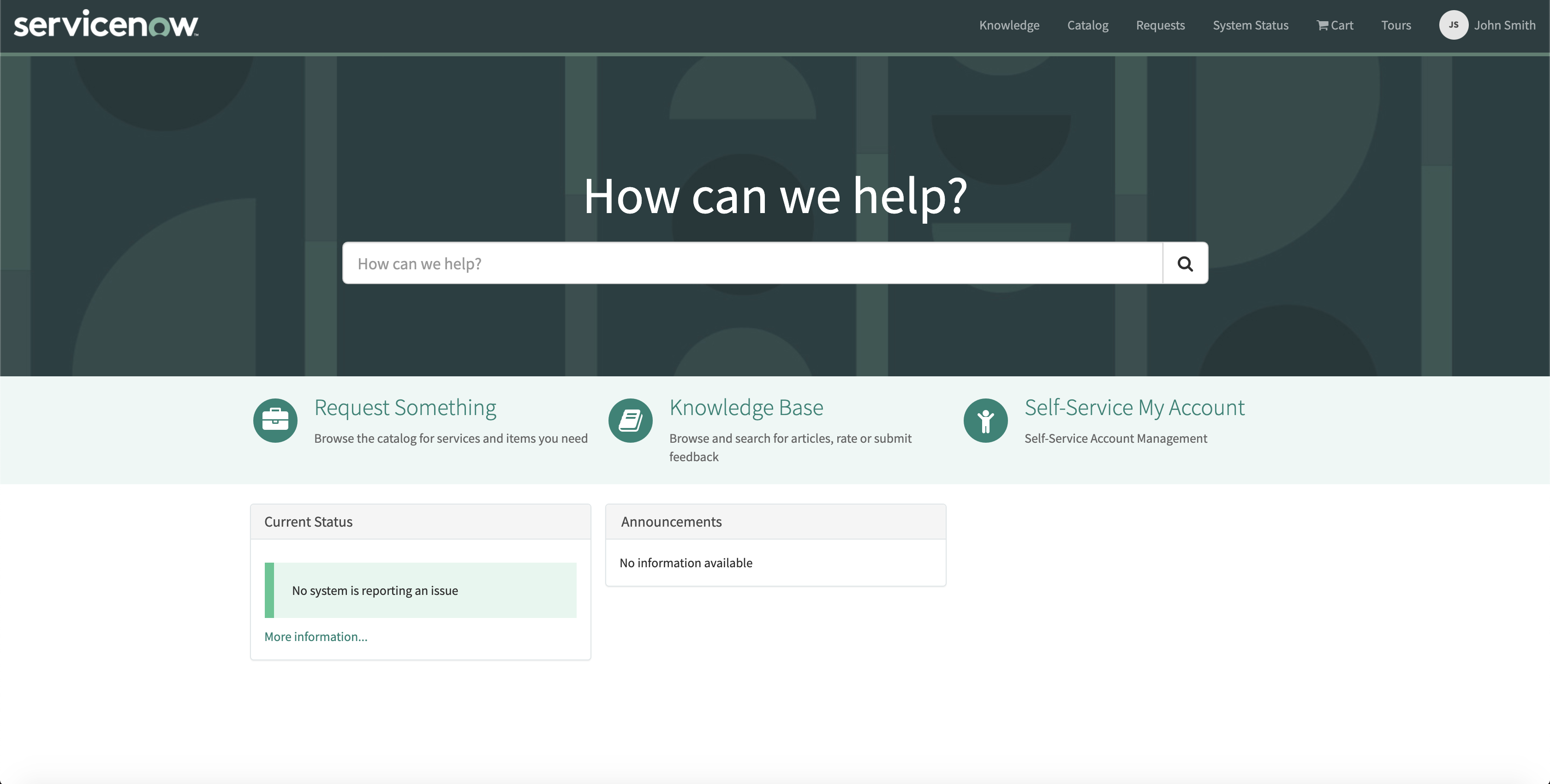This screenshot has width=1550, height=784.
Task: Go to Catalog in the header
Action: pos(1087,25)
